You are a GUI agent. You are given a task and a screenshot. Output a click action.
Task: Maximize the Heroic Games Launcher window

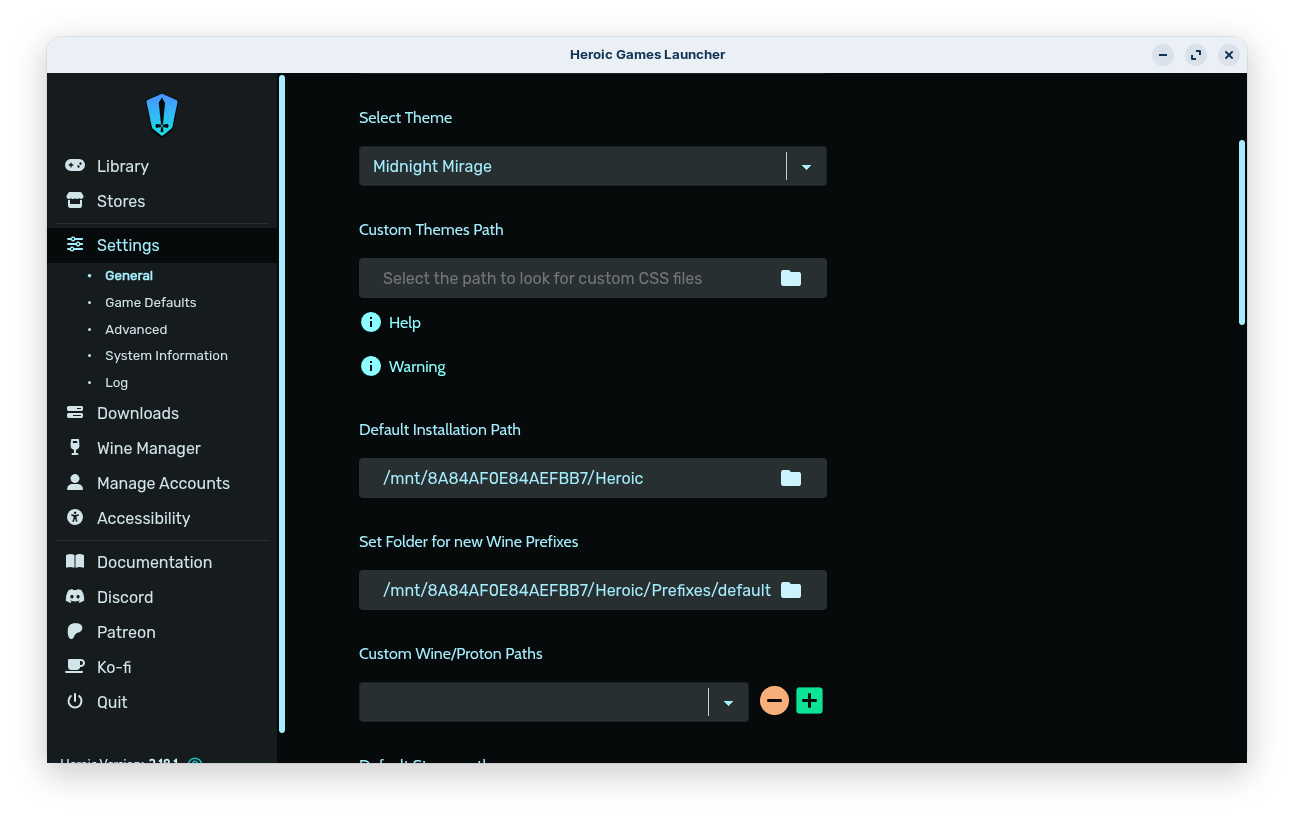pos(1196,55)
